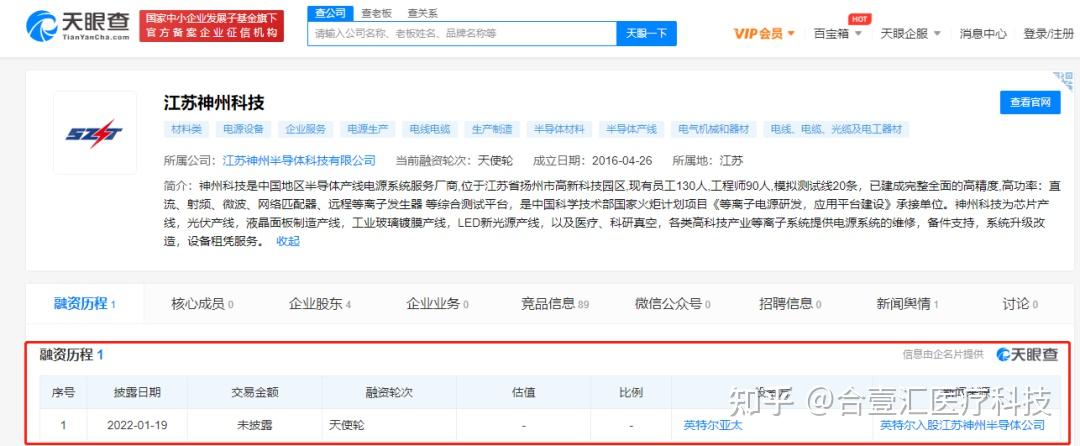Click the SZT company logo thumbnail

coord(94,133)
